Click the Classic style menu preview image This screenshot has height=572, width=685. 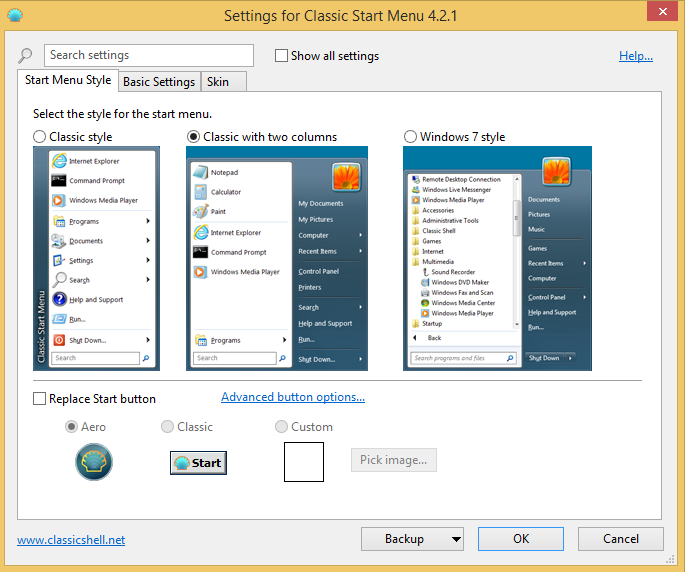point(97,259)
